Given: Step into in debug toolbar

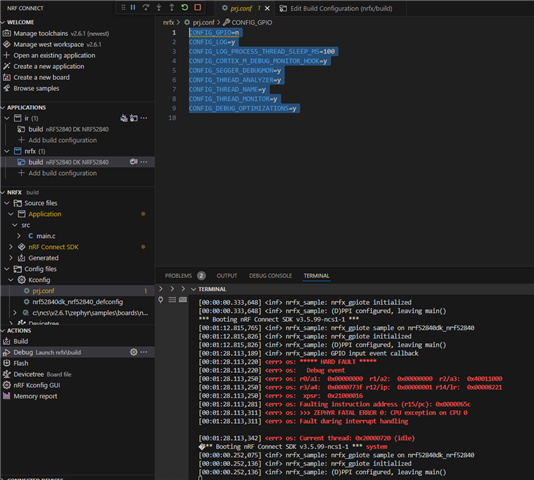Looking at the screenshot, I should pyautogui.click(x=159, y=7).
